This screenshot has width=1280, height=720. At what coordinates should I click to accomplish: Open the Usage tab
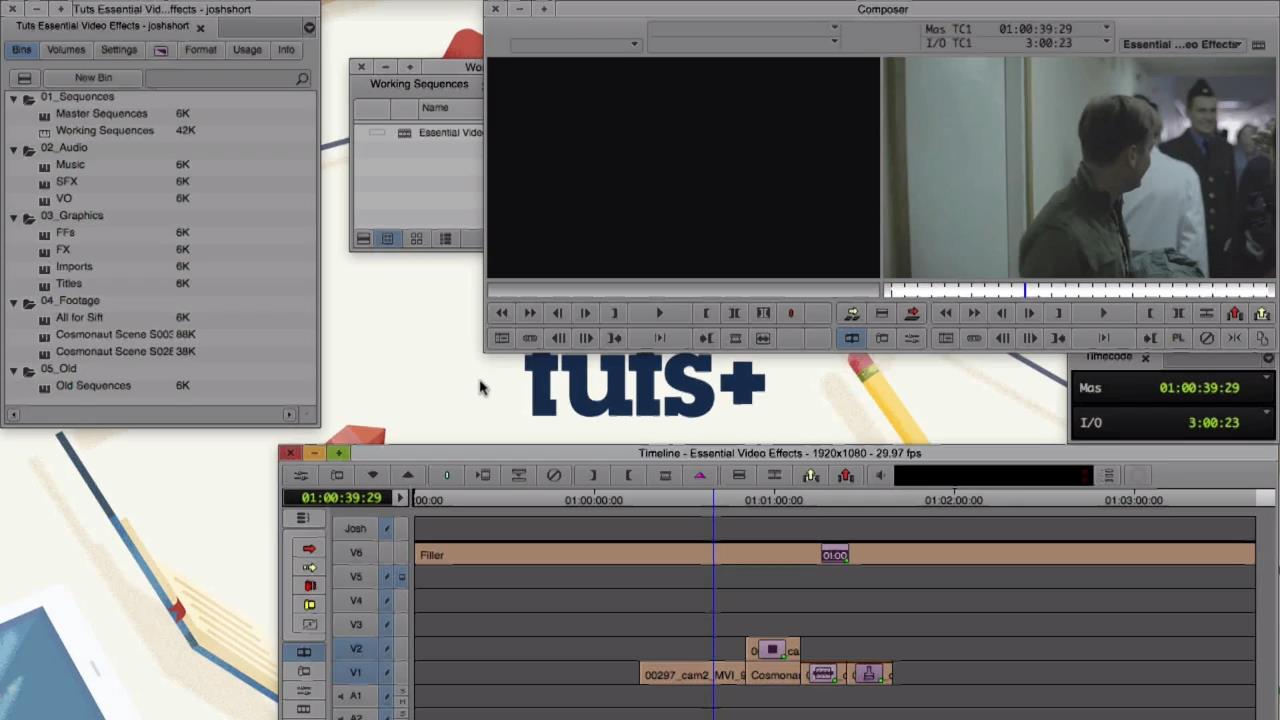(x=247, y=50)
